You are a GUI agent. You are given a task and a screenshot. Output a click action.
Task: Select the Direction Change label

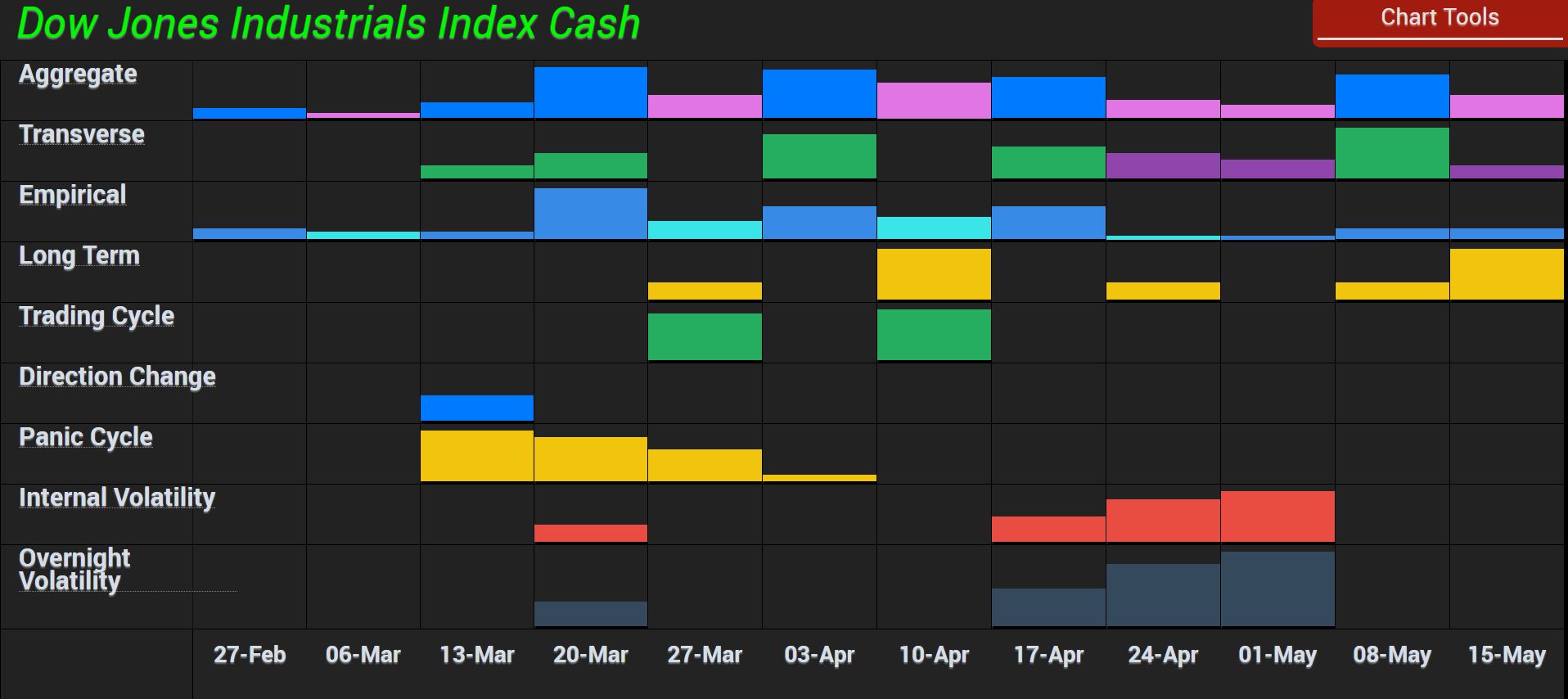pos(117,377)
